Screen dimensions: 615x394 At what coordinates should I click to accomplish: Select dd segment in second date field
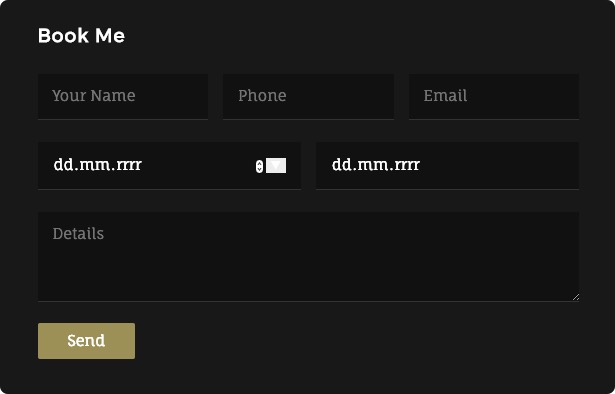coord(342,165)
